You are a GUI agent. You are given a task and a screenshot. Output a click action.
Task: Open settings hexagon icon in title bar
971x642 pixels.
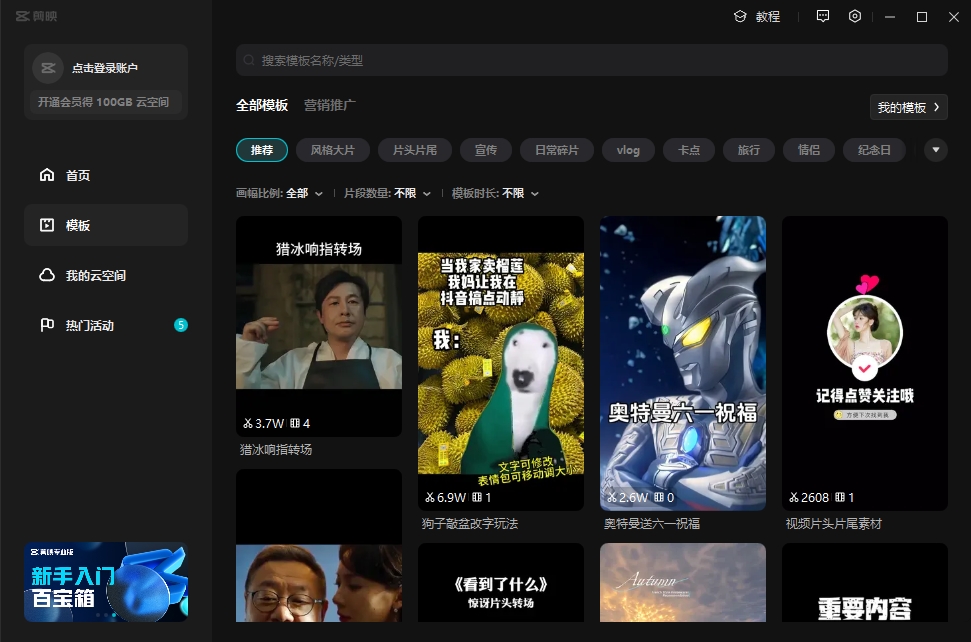pyautogui.click(x=855, y=17)
